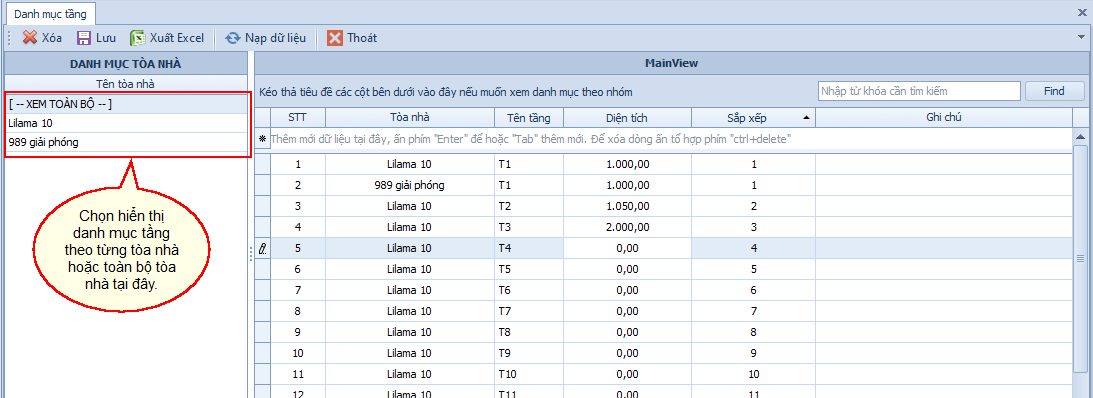Viewport: 1093px width, 398px height.
Task: Click cell 989 giải phóng in row 2
Action: pos(410,186)
